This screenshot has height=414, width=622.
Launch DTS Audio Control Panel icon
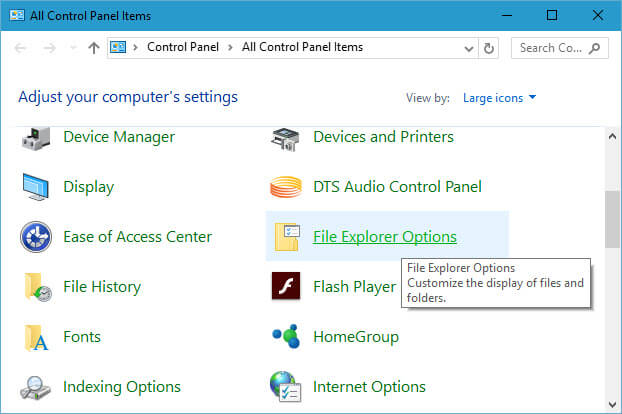[x=286, y=187]
